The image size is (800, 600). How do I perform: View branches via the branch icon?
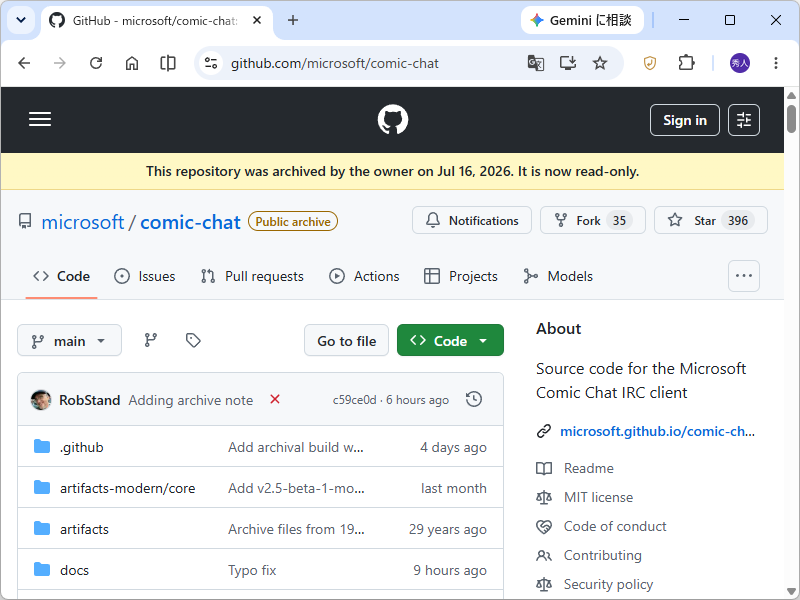(151, 340)
